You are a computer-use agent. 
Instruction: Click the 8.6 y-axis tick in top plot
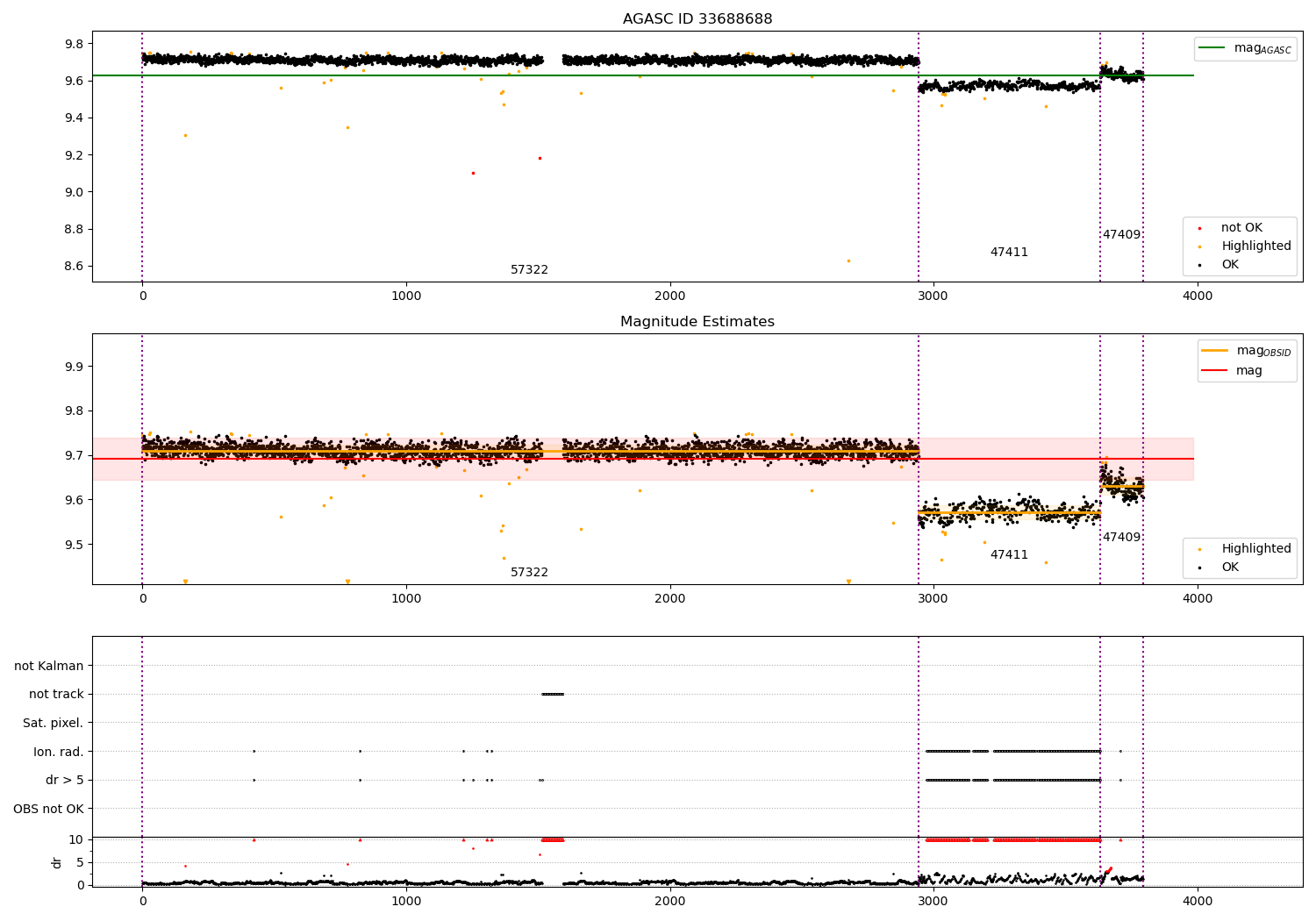click(74, 267)
